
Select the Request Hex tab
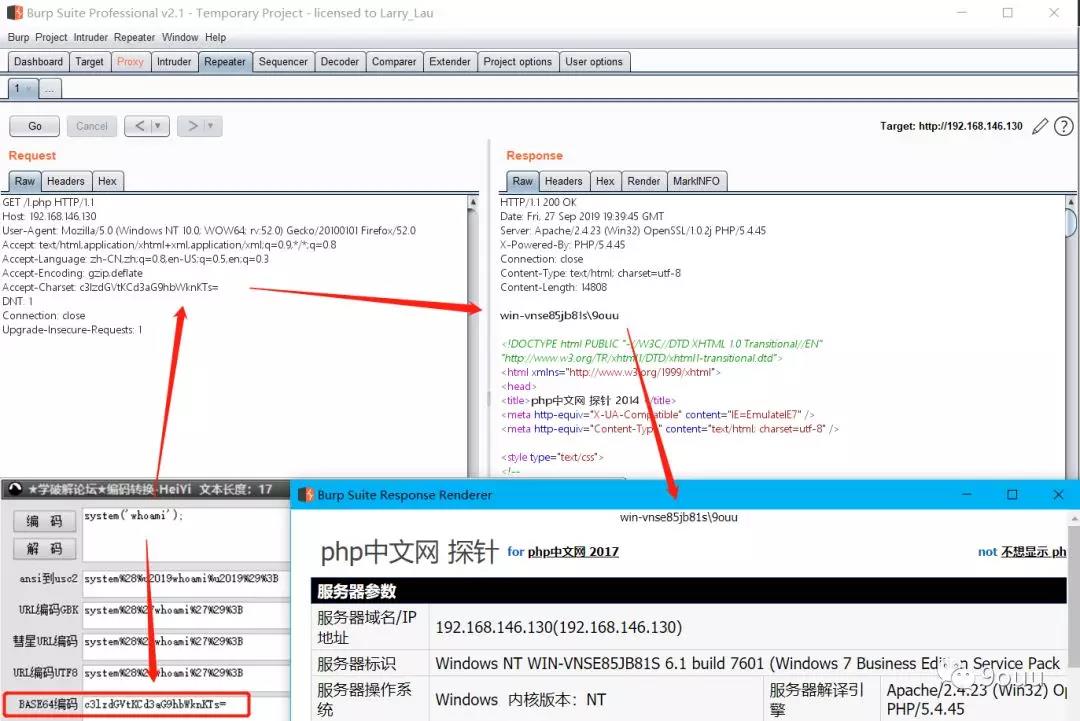(107, 181)
